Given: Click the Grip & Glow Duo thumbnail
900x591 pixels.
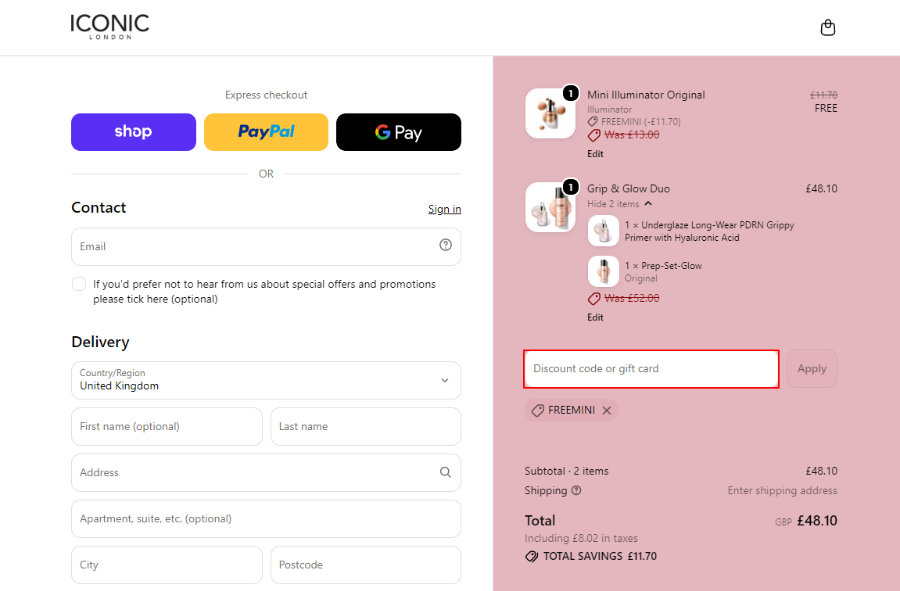Looking at the screenshot, I should [550, 207].
